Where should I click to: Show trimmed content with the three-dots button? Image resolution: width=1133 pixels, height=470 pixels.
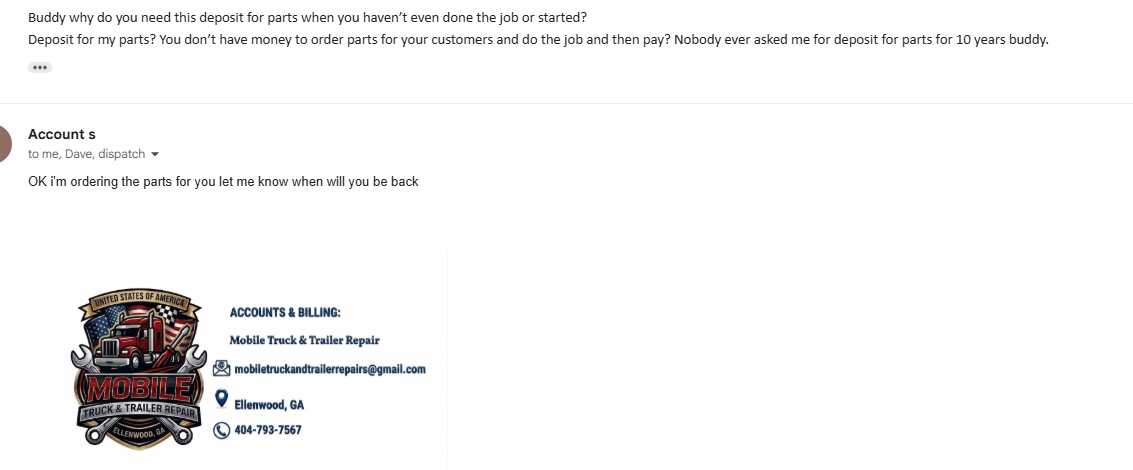[40, 67]
